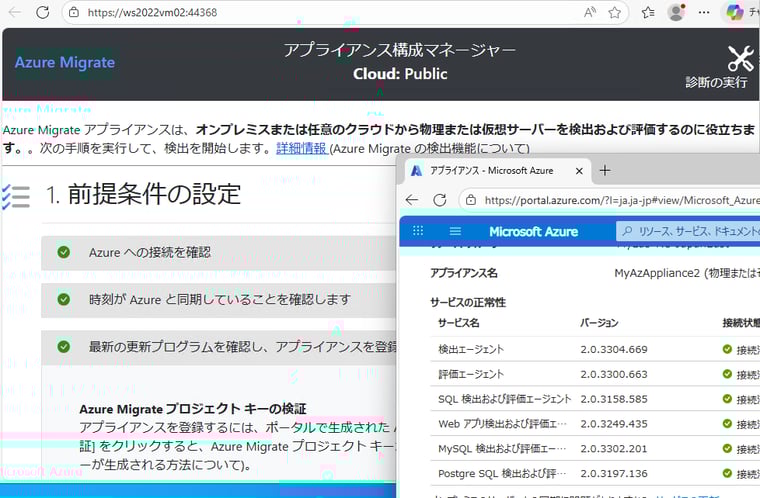Click version 2.0.3158.585
The image size is (760, 498).
614,399
